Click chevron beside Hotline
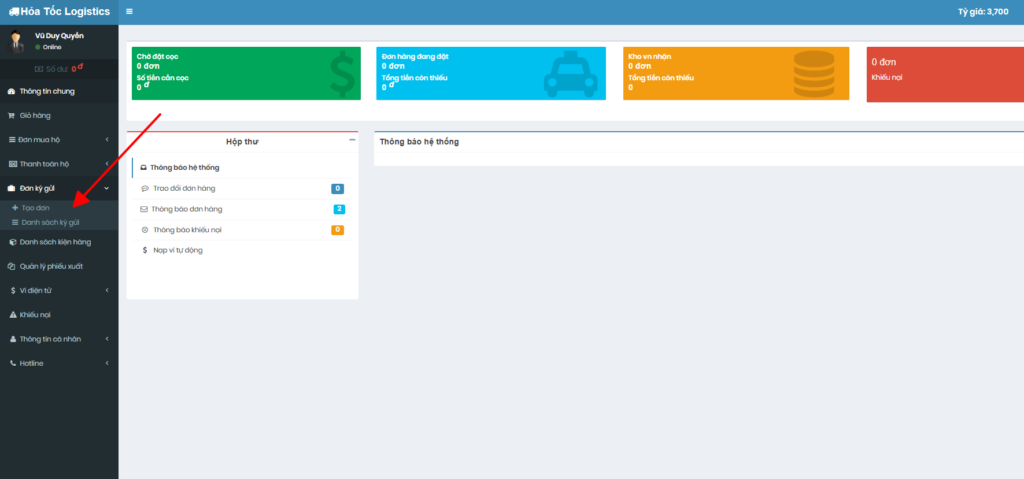Screen dimensions: 1024x479 coord(106,363)
